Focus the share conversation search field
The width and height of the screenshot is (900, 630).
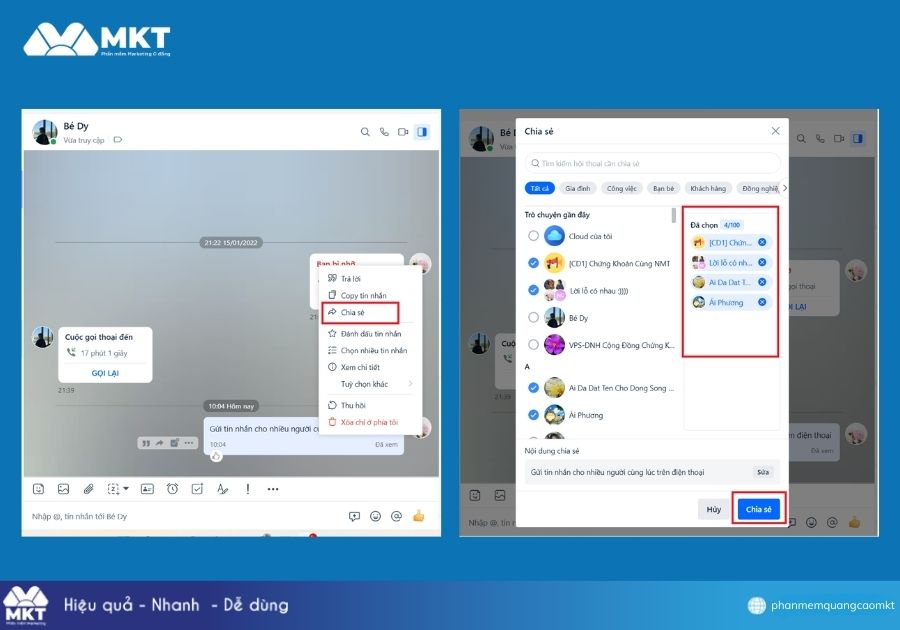653,163
